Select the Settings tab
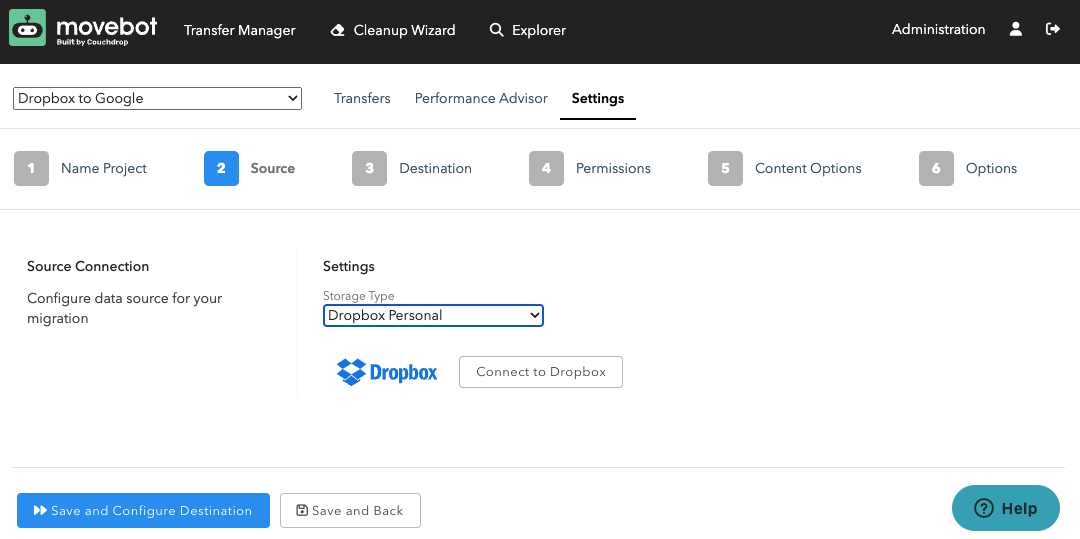 [x=598, y=98]
